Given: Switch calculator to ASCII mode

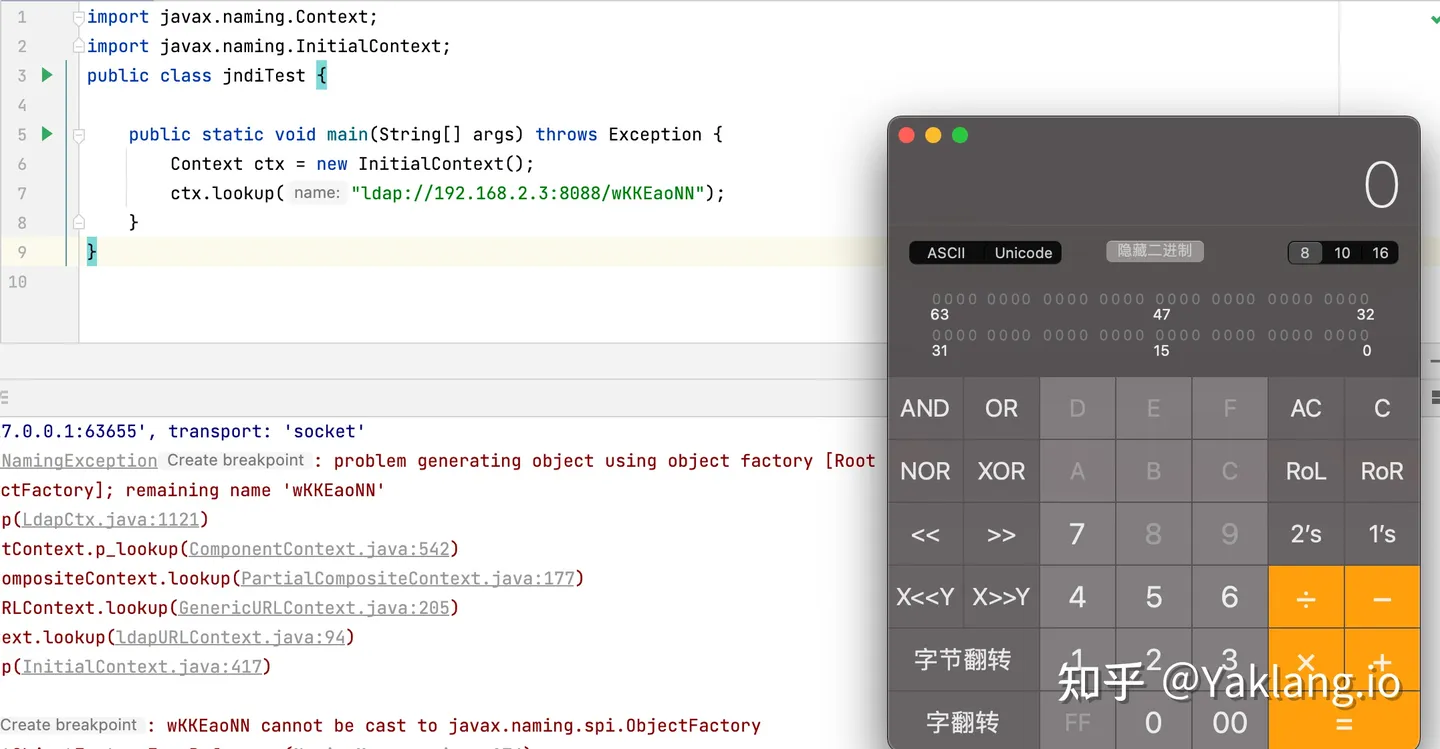Looking at the screenshot, I should [x=946, y=253].
